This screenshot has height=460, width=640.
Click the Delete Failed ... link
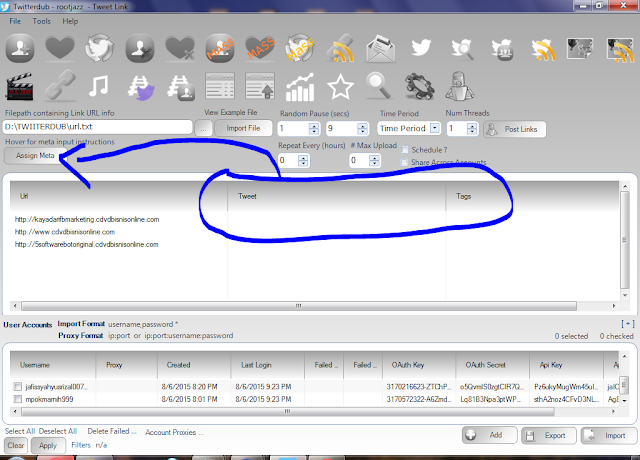click(x=112, y=431)
